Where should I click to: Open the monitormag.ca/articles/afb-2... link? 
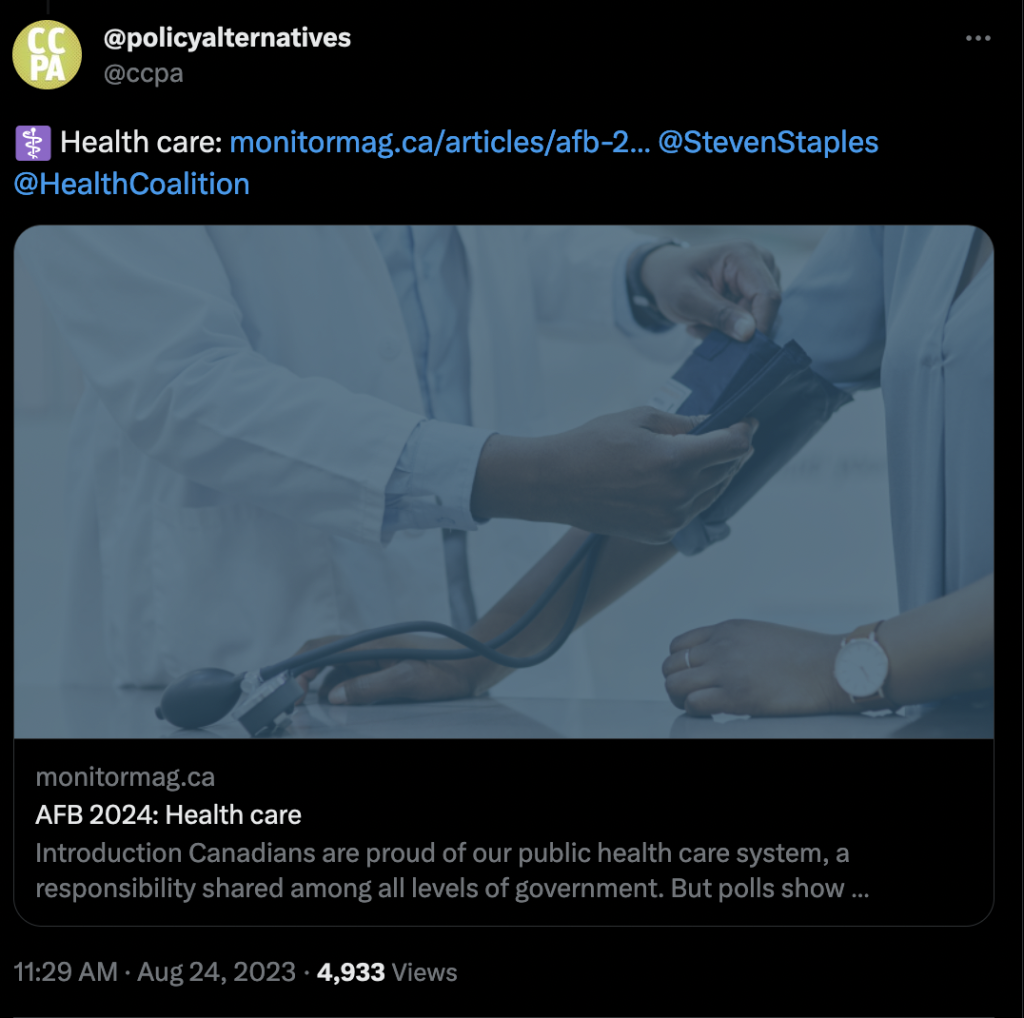pos(440,142)
